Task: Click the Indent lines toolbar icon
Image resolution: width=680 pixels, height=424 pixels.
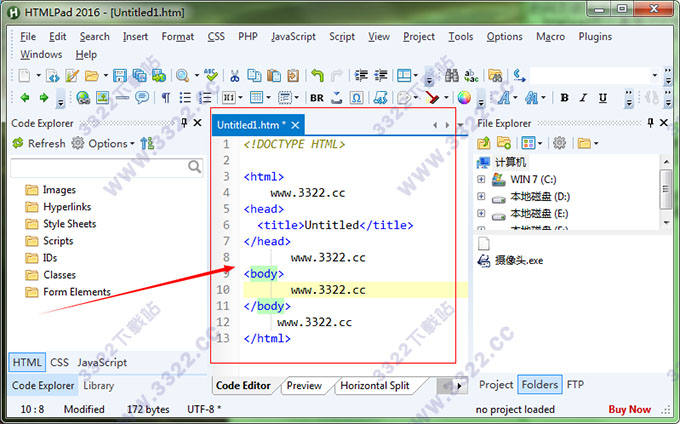Action: (361, 76)
